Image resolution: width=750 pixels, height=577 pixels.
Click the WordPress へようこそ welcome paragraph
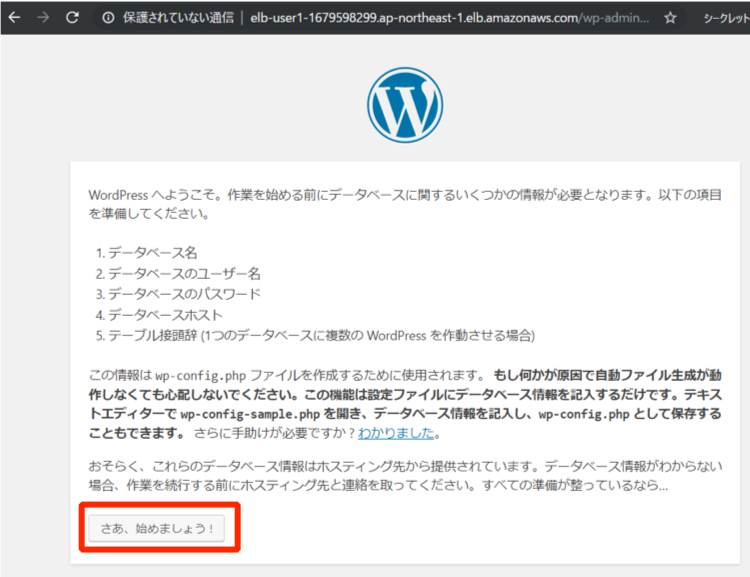coord(405,204)
